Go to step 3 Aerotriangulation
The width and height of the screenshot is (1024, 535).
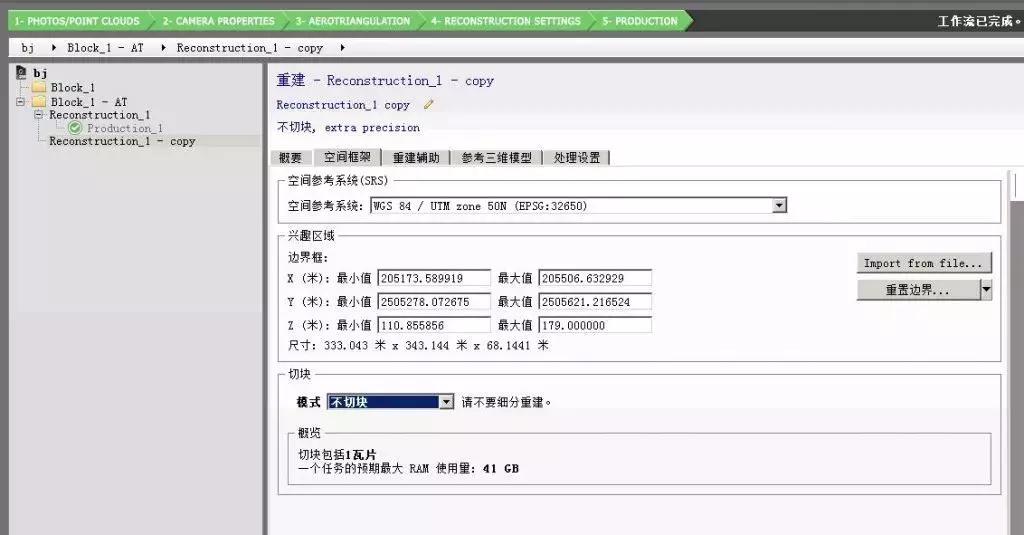click(x=353, y=21)
